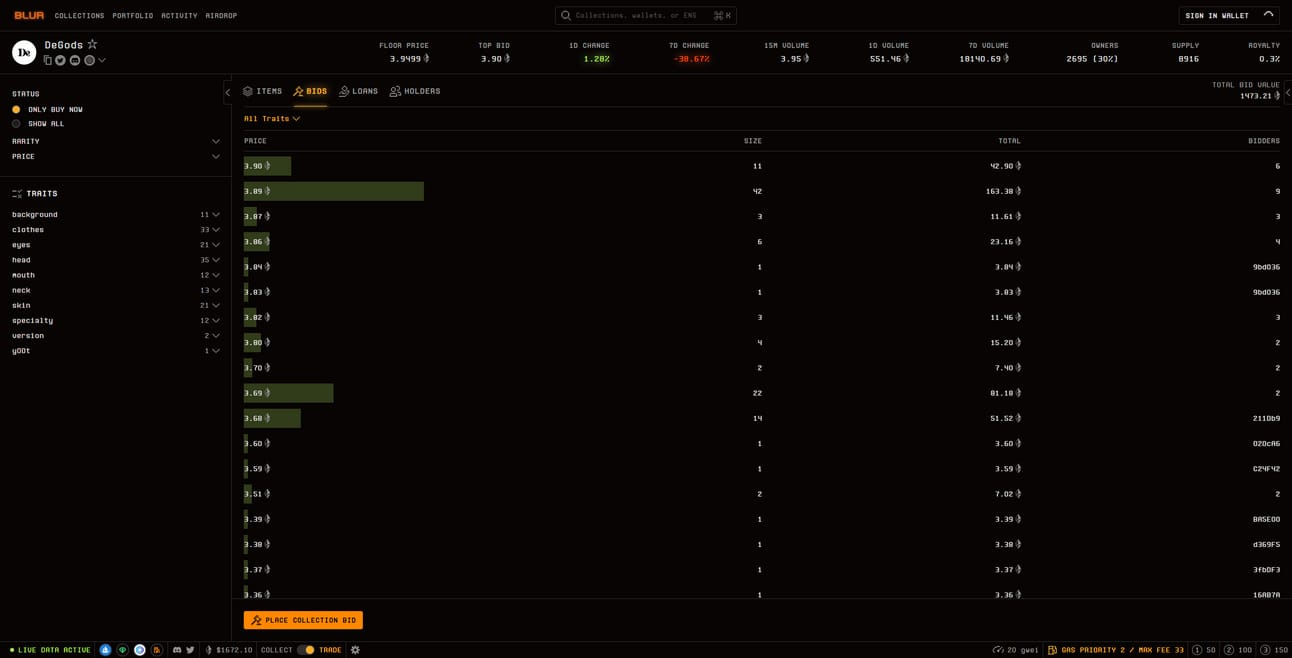Expand the version trait

[116, 335]
